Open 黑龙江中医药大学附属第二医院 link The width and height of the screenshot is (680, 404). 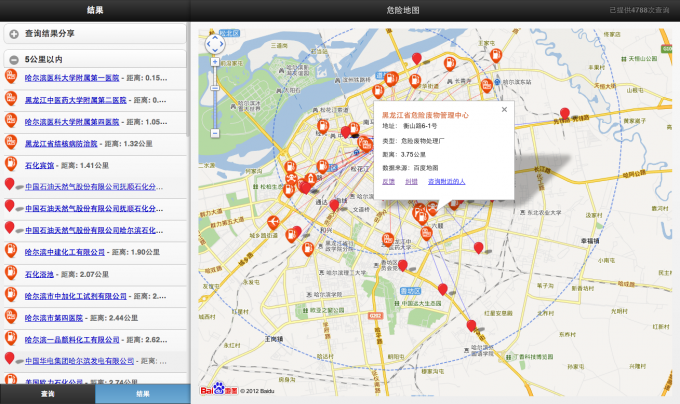[x=75, y=100]
